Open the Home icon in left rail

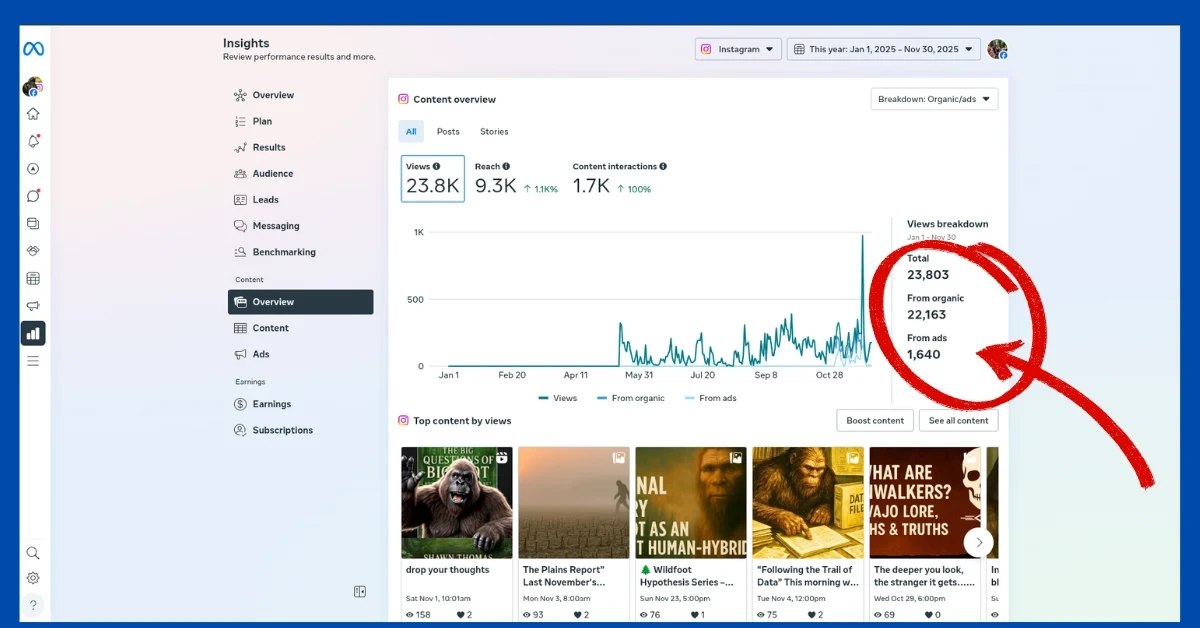pyautogui.click(x=33, y=114)
